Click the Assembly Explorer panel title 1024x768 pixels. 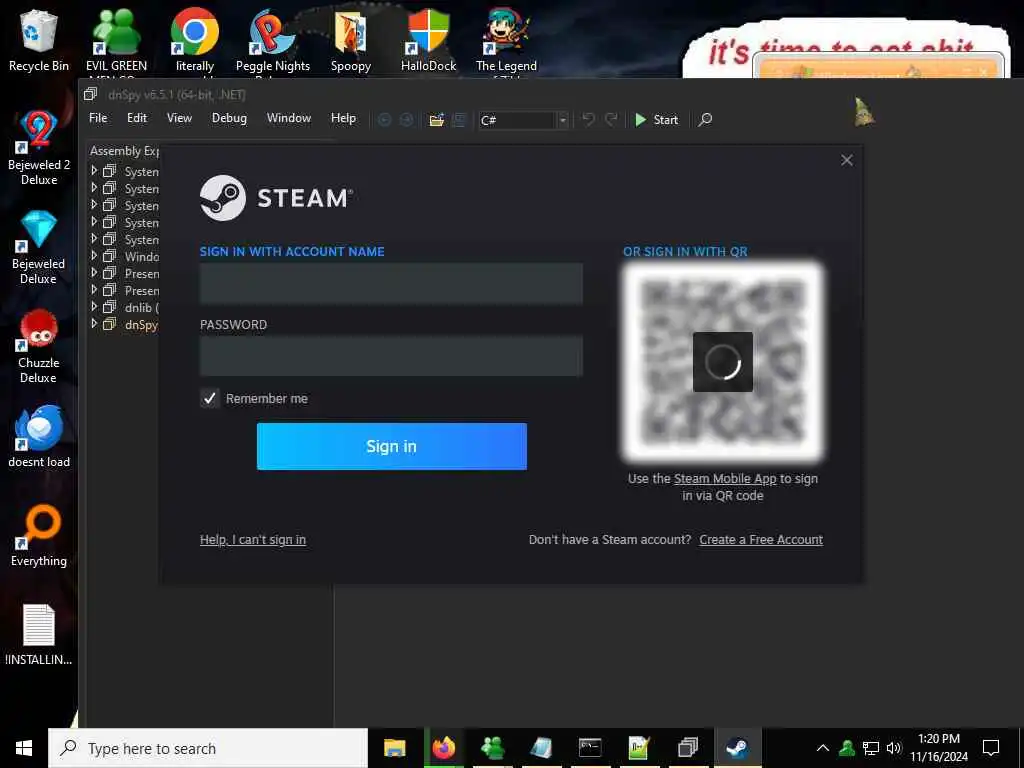tap(124, 151)
